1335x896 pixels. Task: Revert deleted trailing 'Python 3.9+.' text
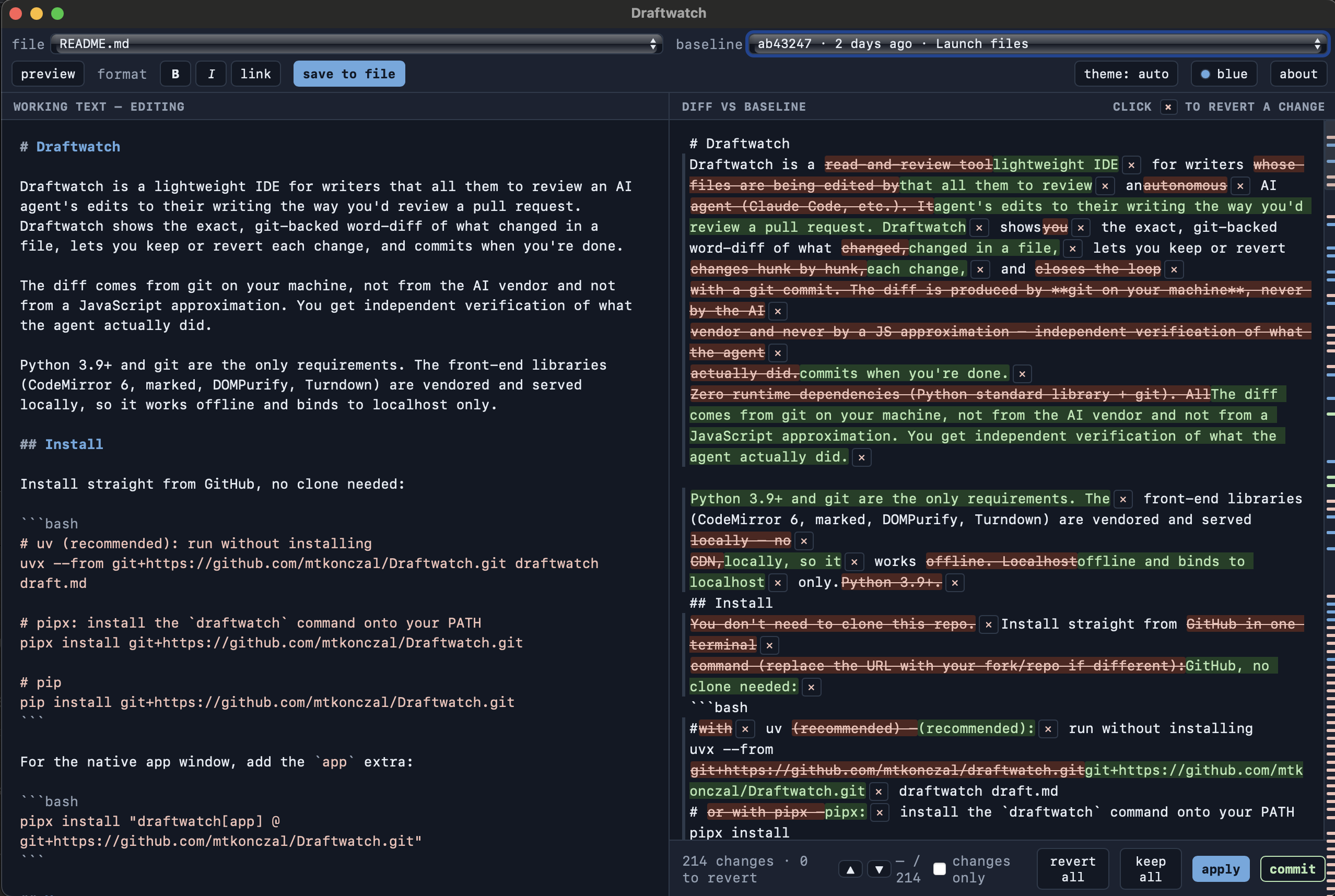(954, 583)
